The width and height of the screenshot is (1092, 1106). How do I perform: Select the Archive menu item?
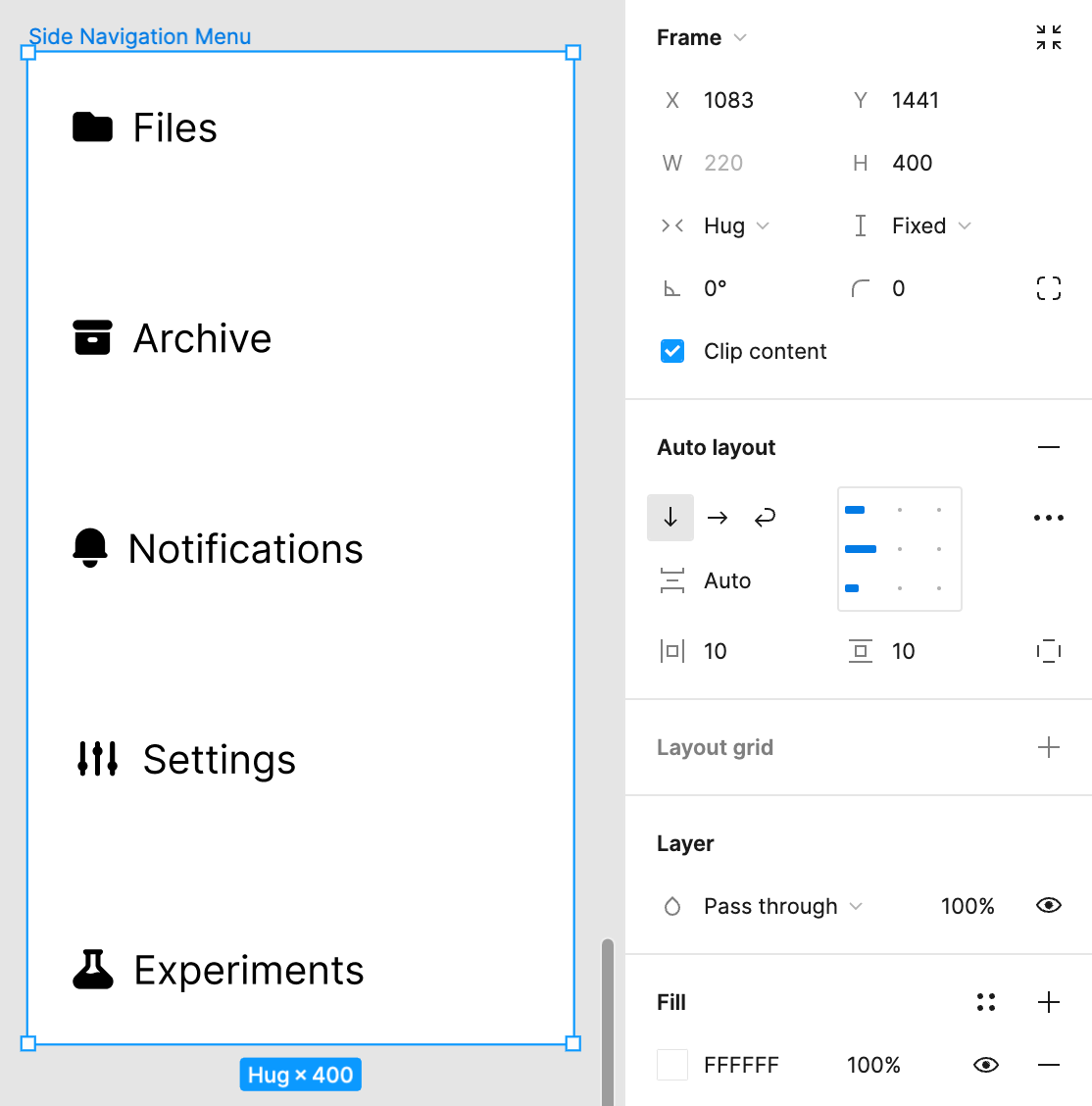pos(202,337)
